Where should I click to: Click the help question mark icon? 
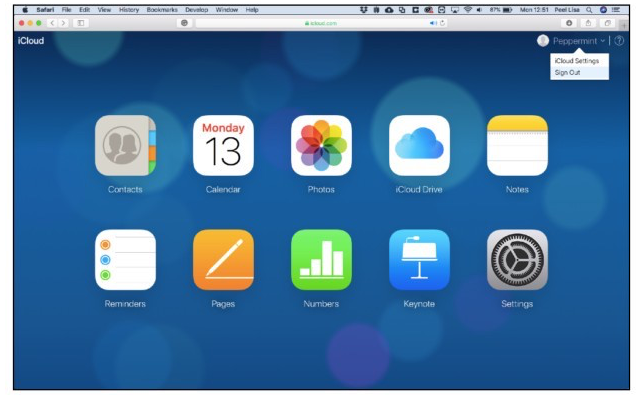point(619,41)
